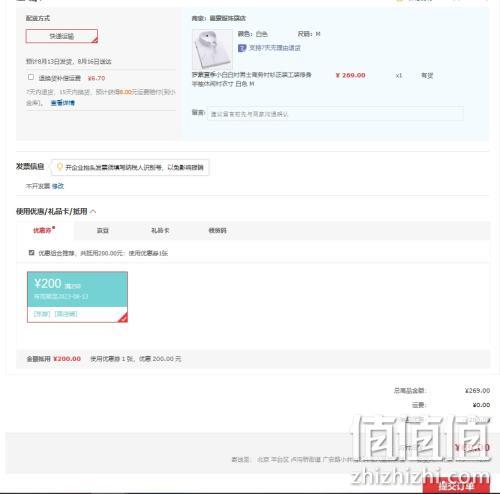Screen dimensions: 500x494
Task: Select the 优惠券 tab
Action: [x=44, y=230]
